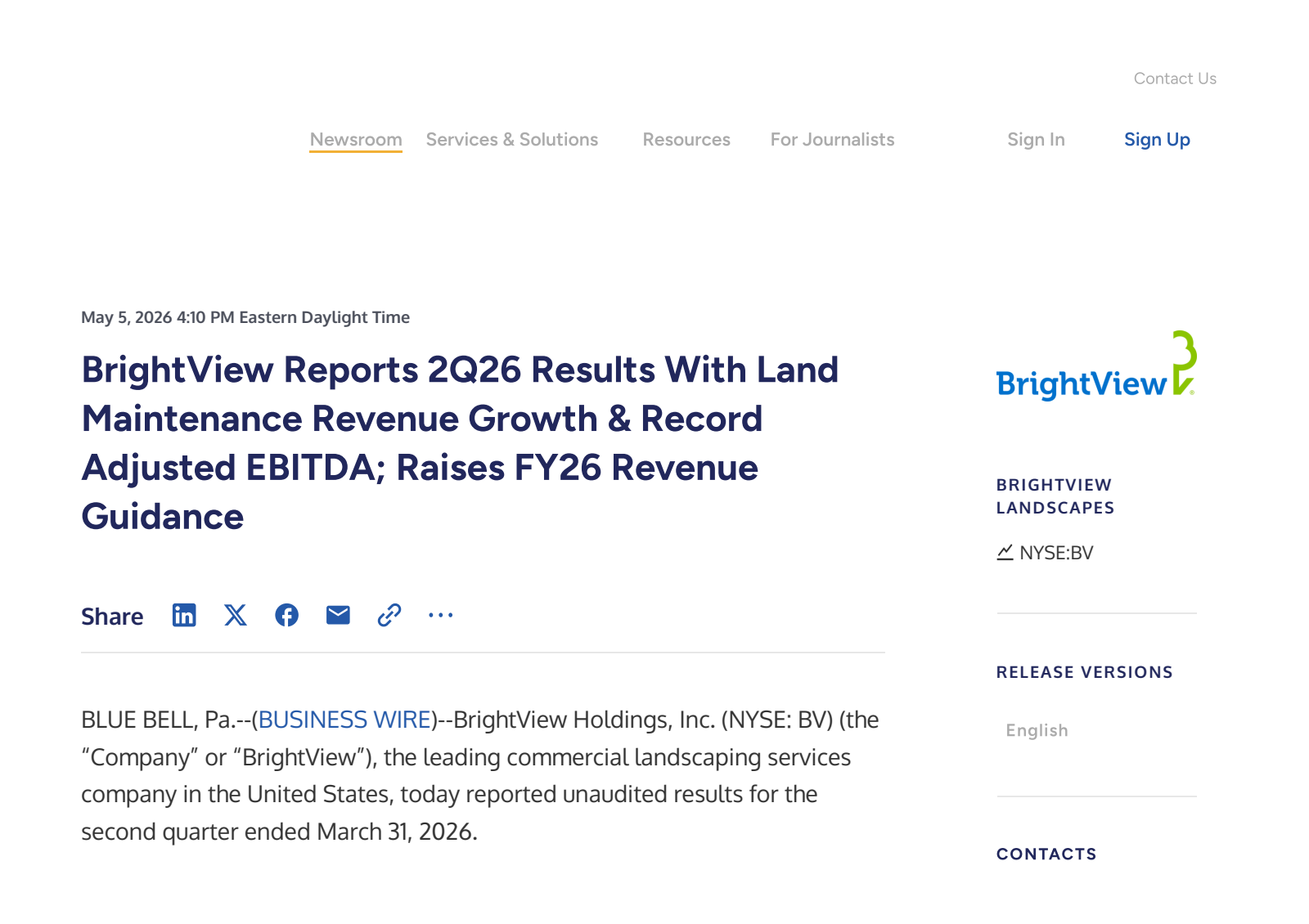
Task: Click the Sign In link
Action: pos(1036,140)
